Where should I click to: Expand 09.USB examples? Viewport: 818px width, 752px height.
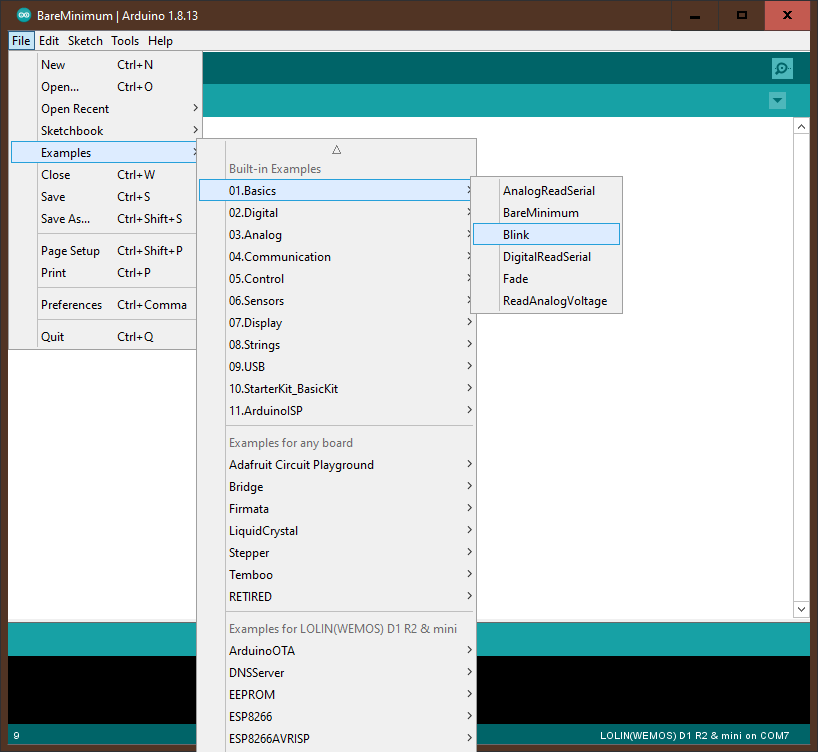pyautogui.click(x=336, y=367)
